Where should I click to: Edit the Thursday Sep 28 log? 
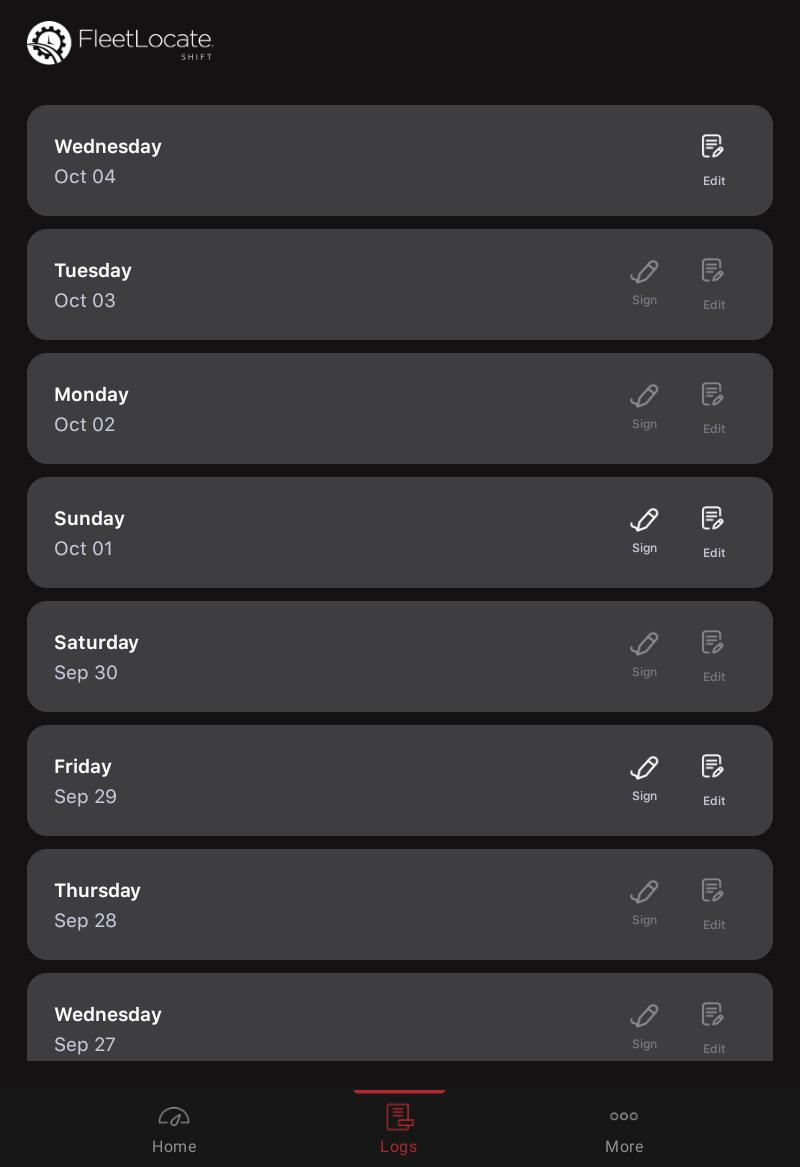coord(713,904)
